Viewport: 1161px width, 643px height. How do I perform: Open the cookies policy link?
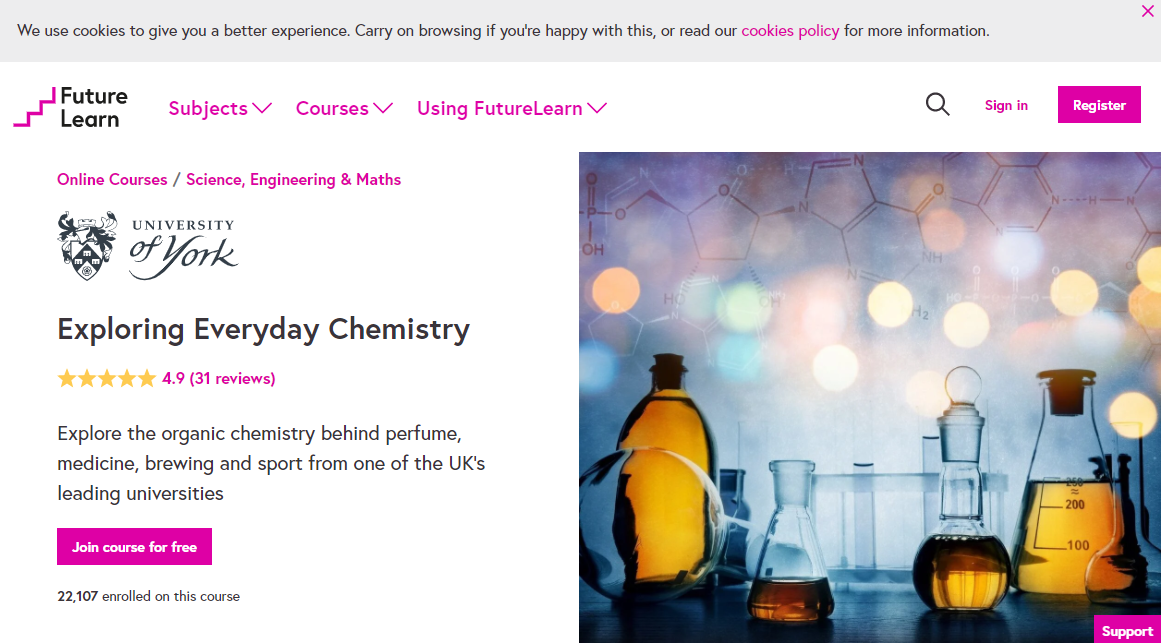click(x=790, y=31)
